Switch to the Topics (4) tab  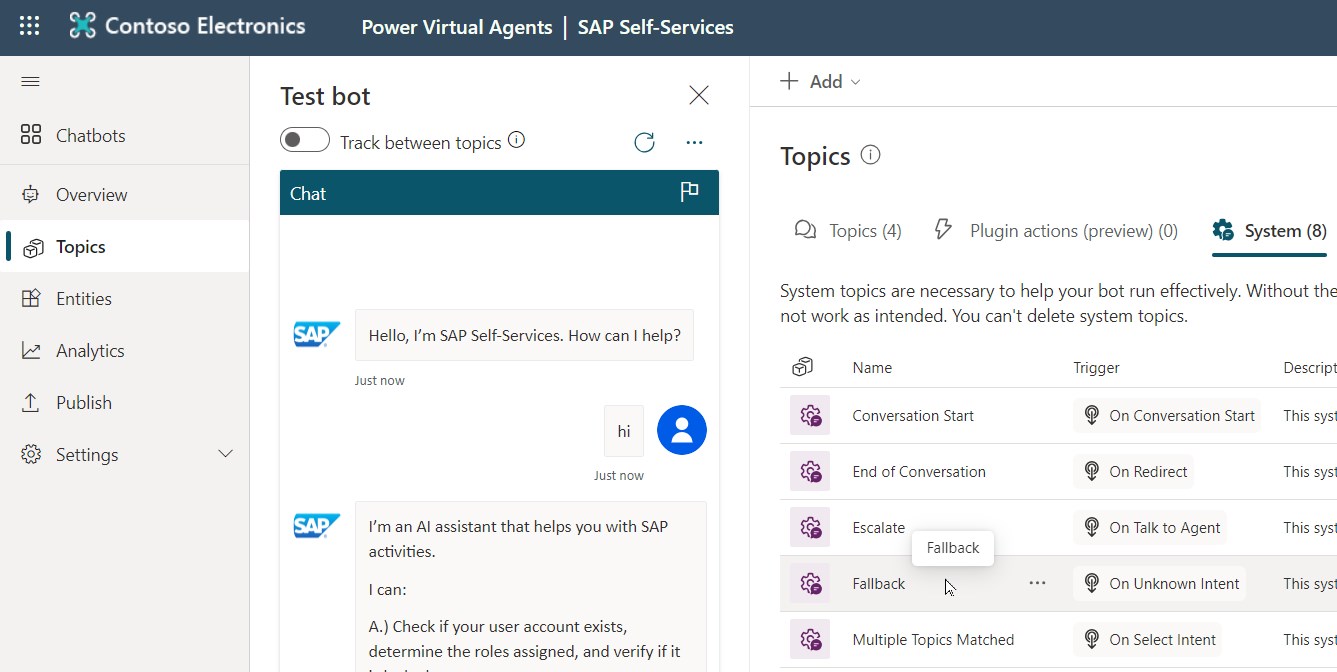tap(848, 231)
